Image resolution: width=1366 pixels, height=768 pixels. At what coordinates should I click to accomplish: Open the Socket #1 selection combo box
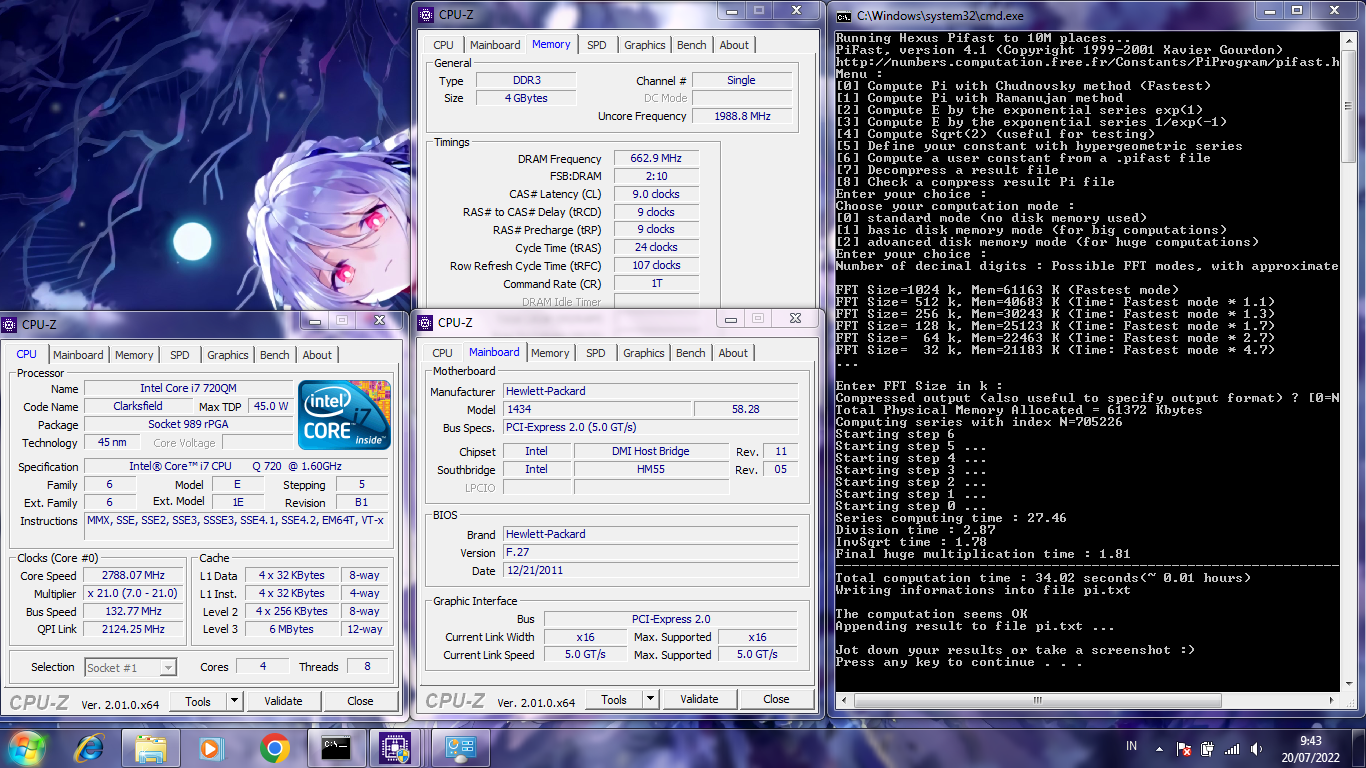pos(130,667)
